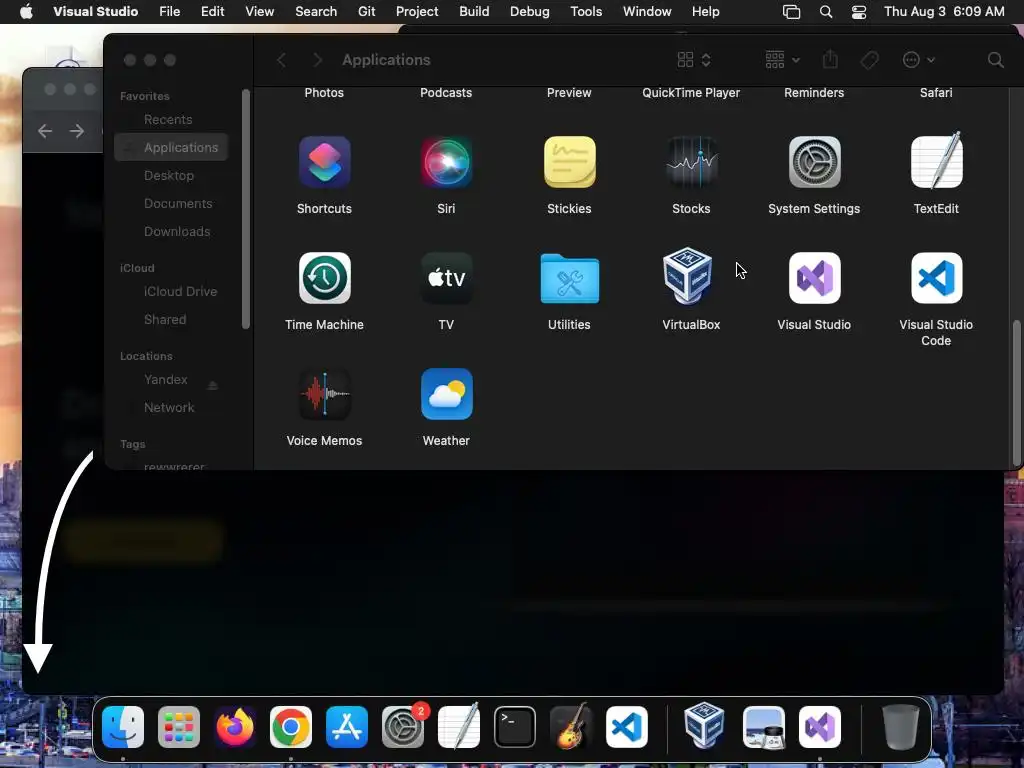The image size is (1024, 768).
Task: Open iCloud Drive in sidebar
Action: [x=171, y=292]
